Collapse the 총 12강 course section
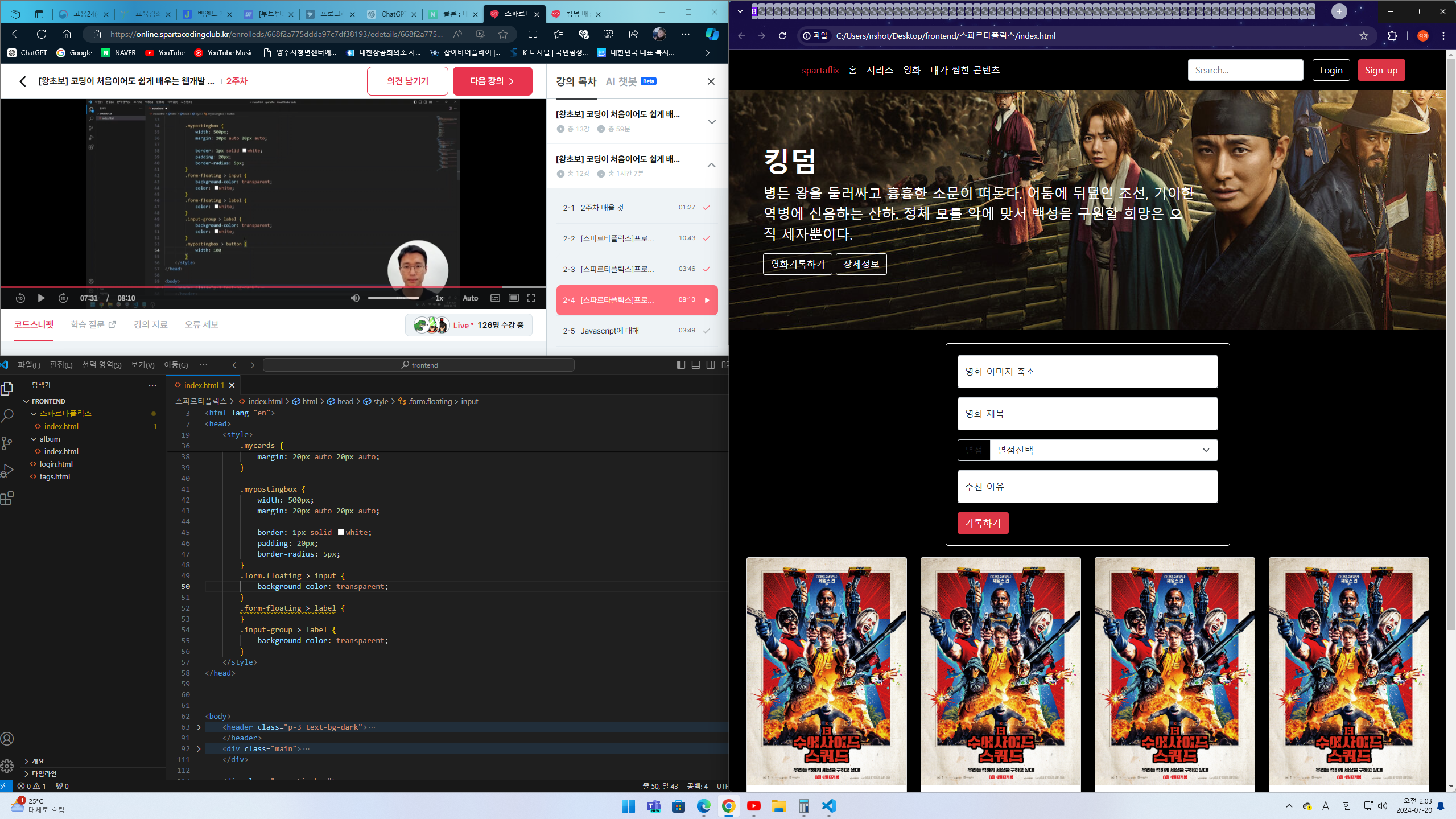The width and height of the screenshot is (1456, 819). pos(712,166)
